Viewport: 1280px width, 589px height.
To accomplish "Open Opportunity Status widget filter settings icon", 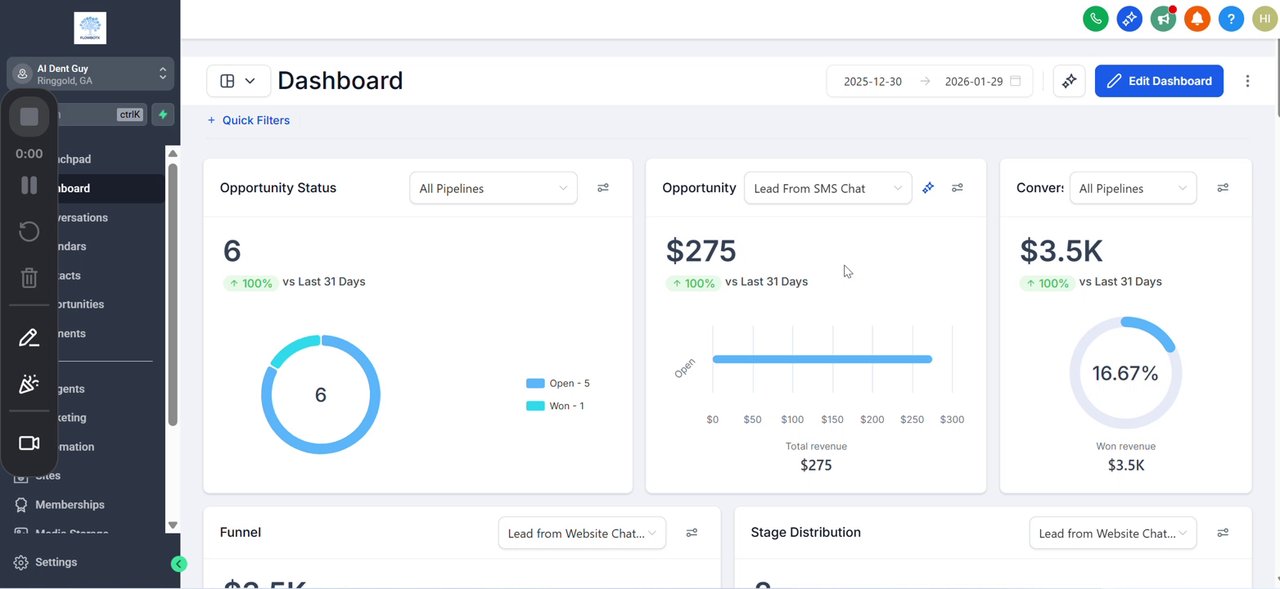I will pos(603,188).
